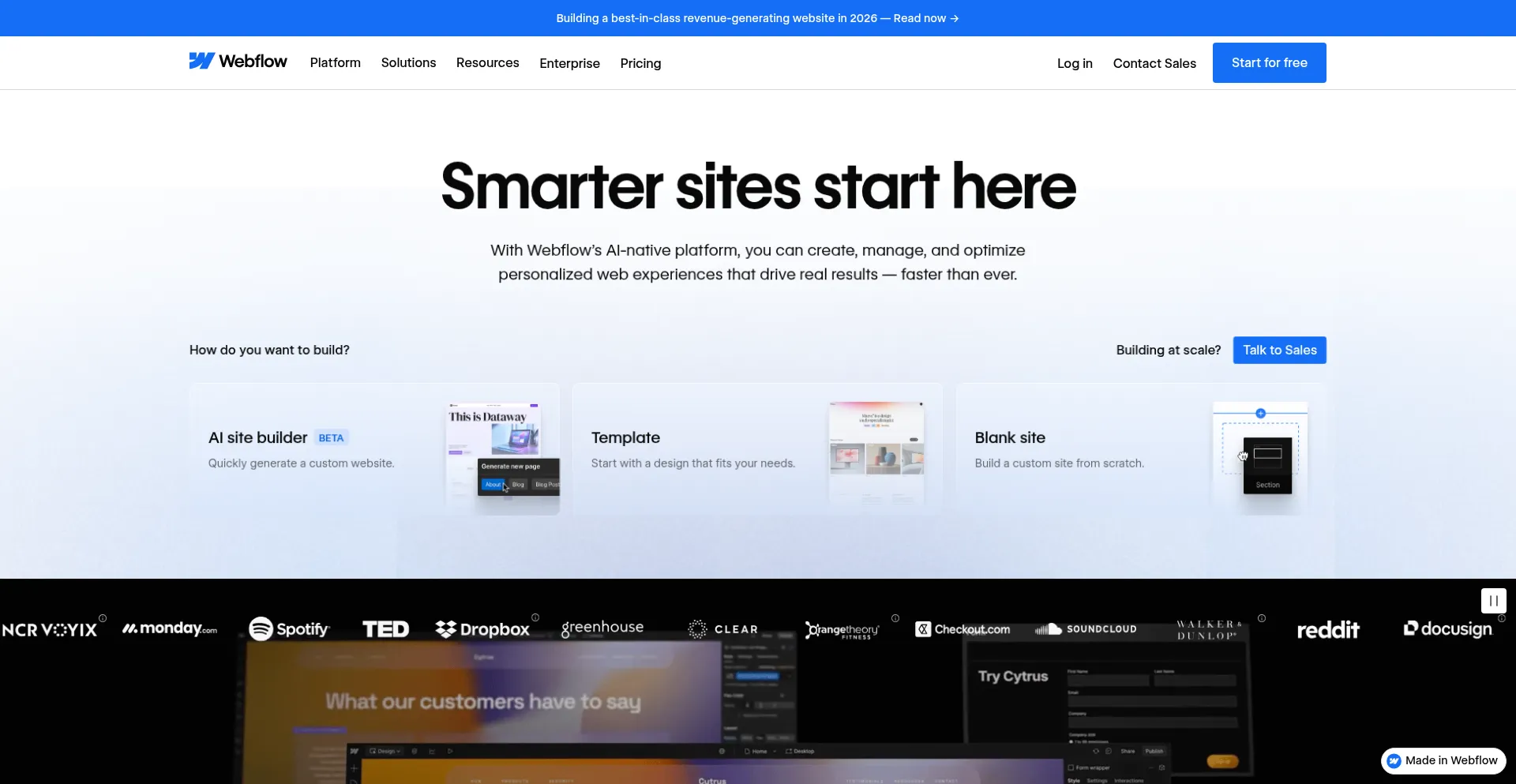Expand the Platform navigation menu
Image resolution: width=1516 pixels, height=784 pixels.
click(x=335, y=62)
